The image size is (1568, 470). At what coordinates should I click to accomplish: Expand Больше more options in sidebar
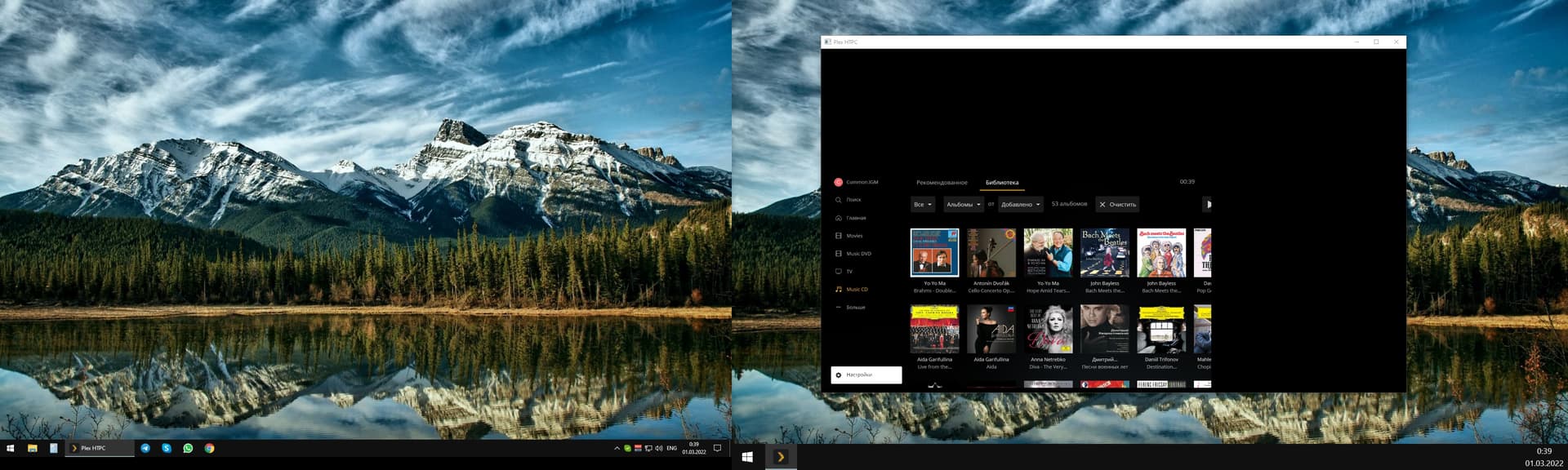(x=850, y=307)
